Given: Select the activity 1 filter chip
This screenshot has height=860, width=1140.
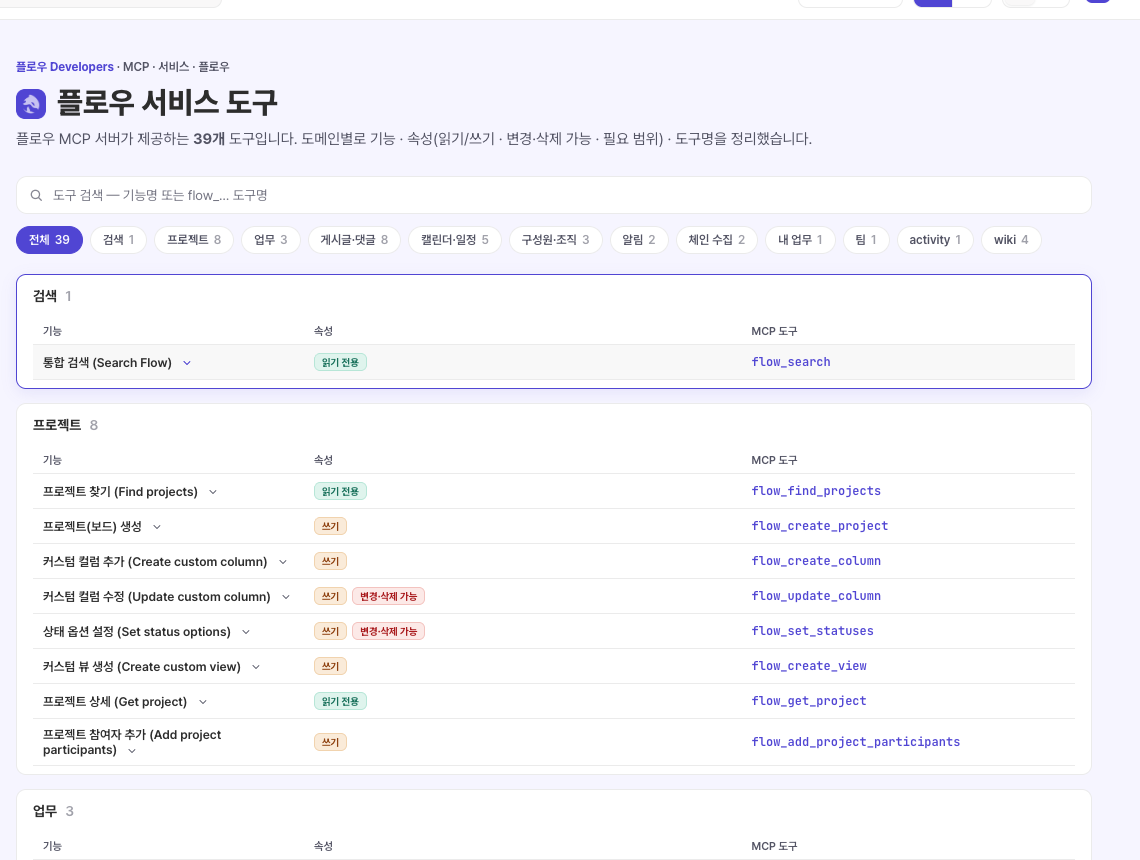Looking at the screenshot, I should pos(935,240).
